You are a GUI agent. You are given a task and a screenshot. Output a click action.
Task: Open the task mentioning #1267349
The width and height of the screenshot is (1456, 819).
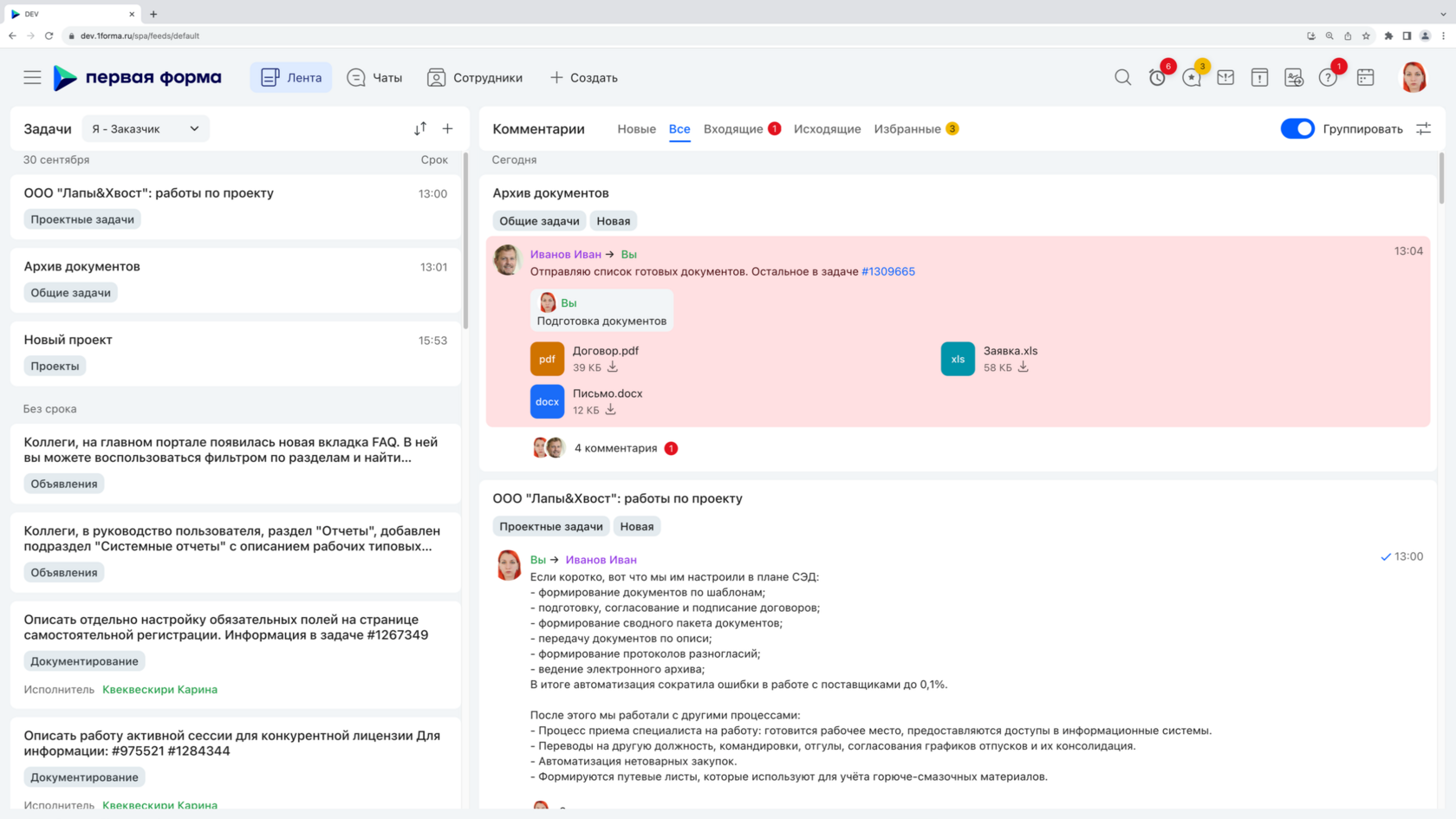236,654
